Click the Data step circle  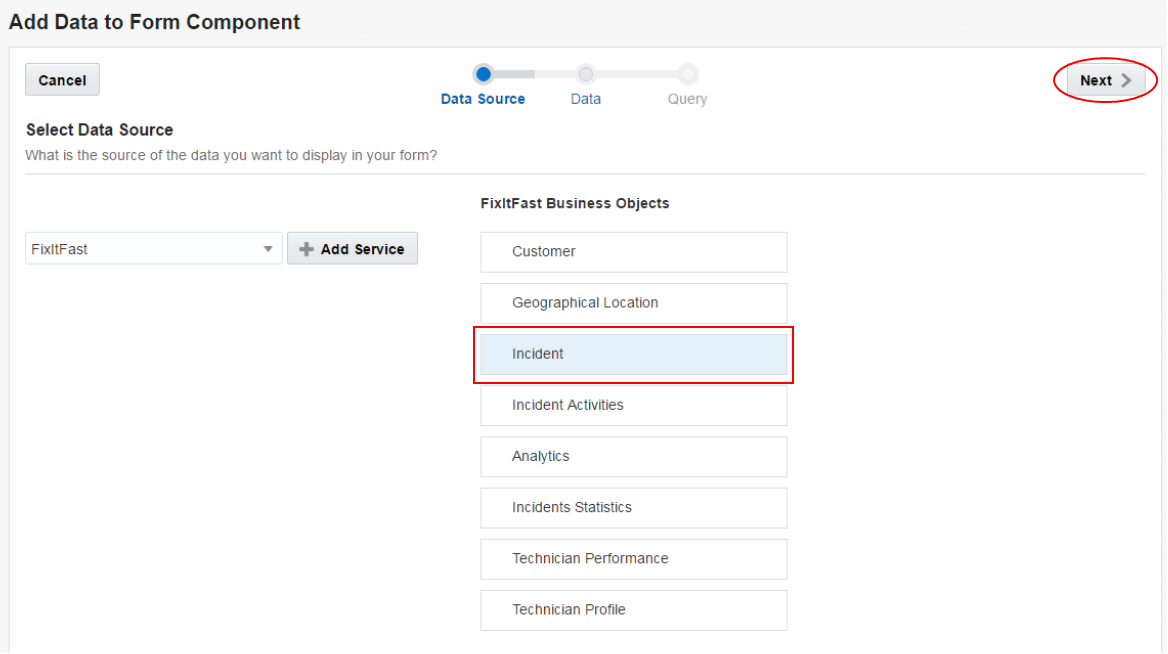pos(586,73)
